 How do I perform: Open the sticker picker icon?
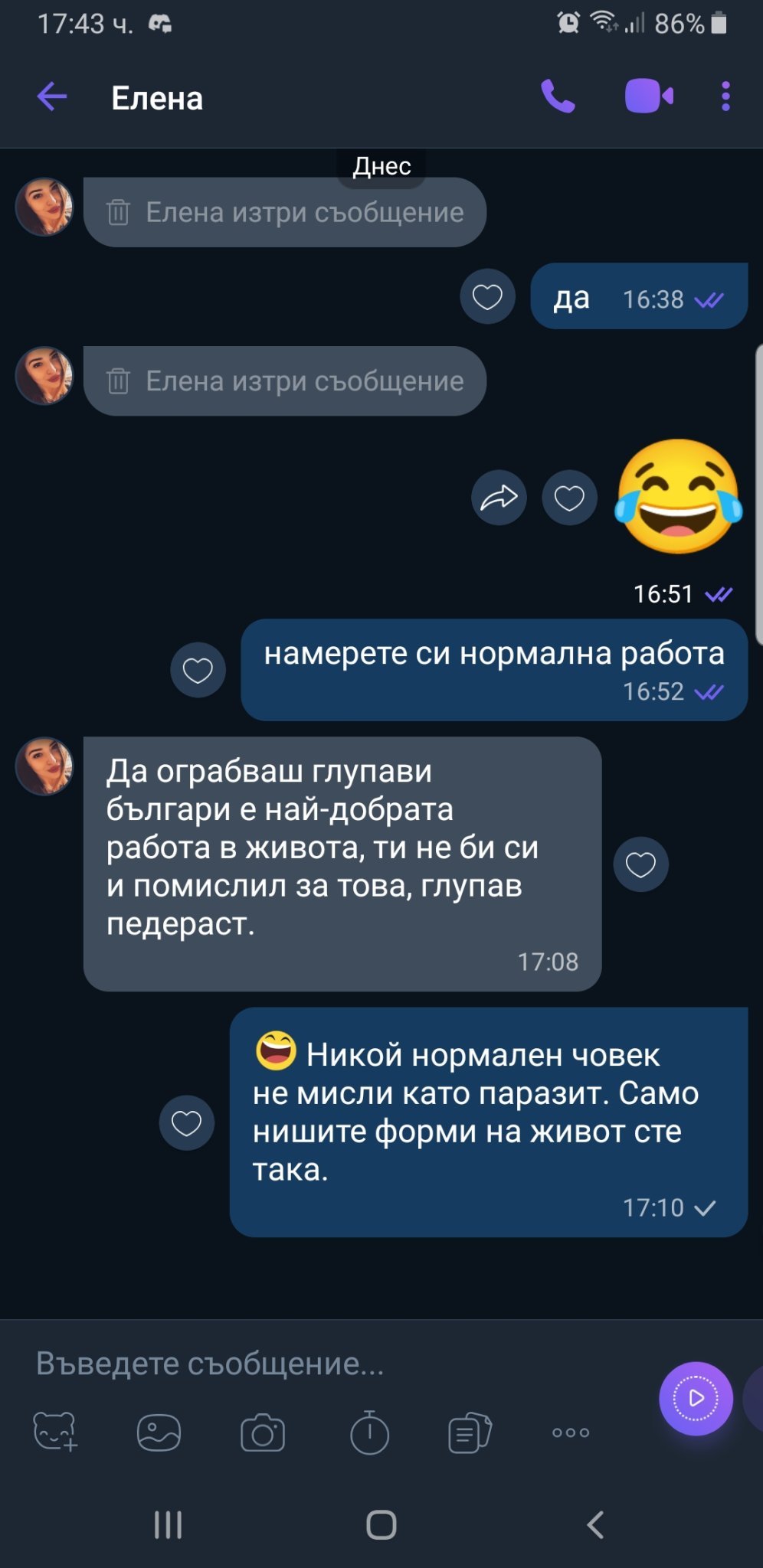pos(55,1432)
